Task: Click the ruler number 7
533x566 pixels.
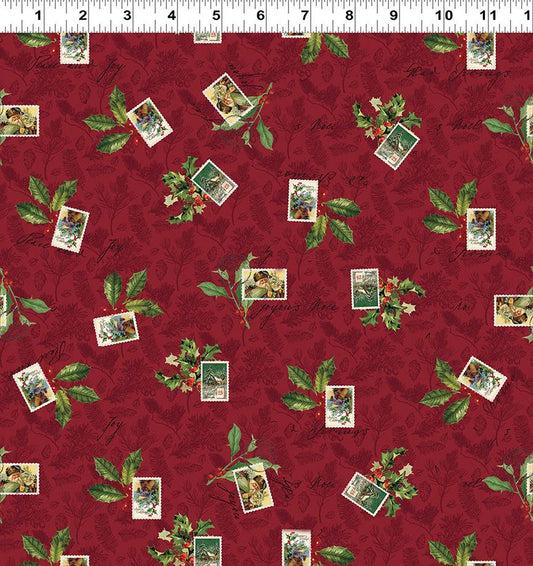Action: tap(305, 16)
